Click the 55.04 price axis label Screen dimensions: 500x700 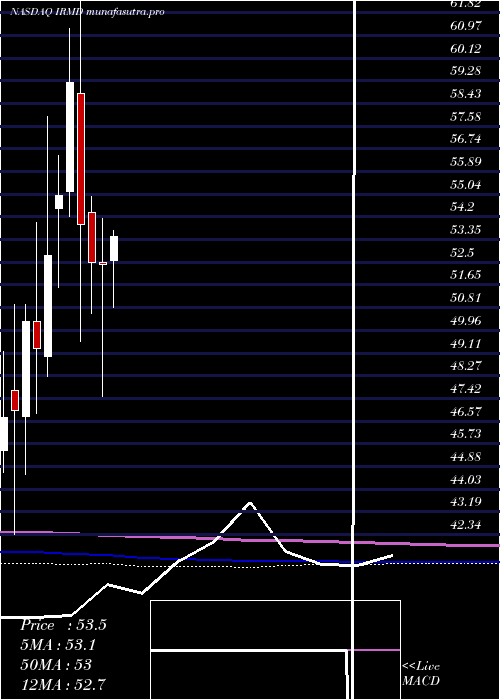click(x=466, y=184)
